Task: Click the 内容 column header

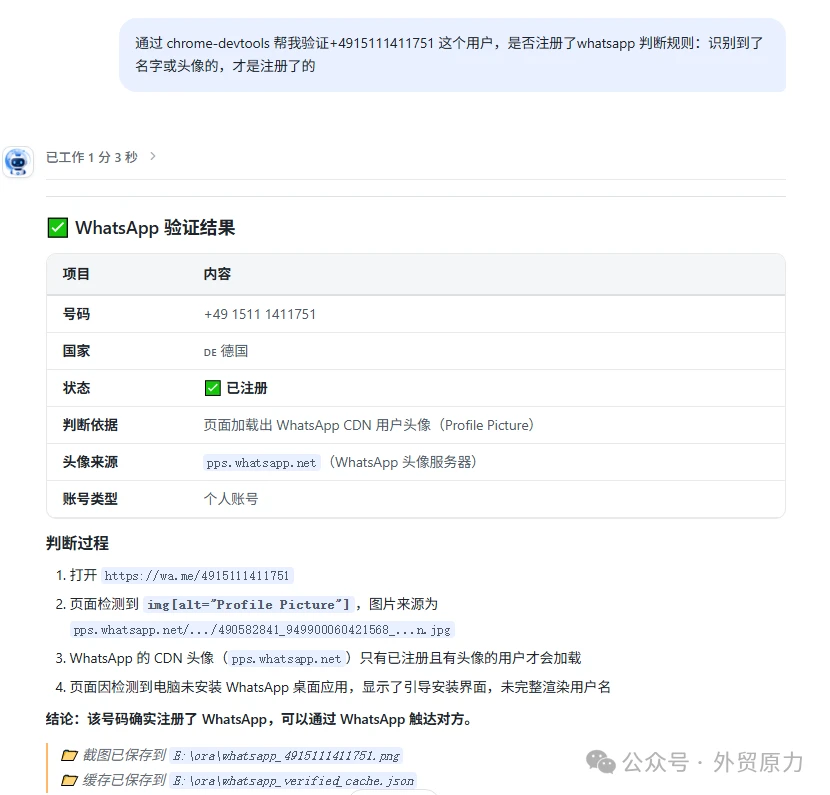Action: 218,274
